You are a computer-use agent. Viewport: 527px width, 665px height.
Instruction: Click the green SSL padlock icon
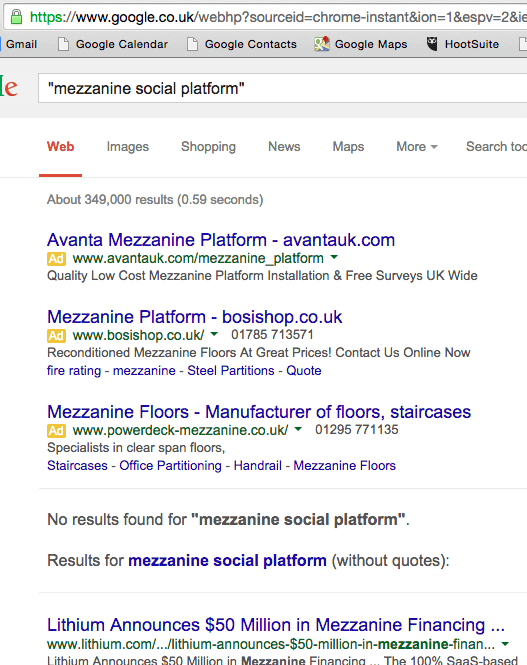point(16,17)
